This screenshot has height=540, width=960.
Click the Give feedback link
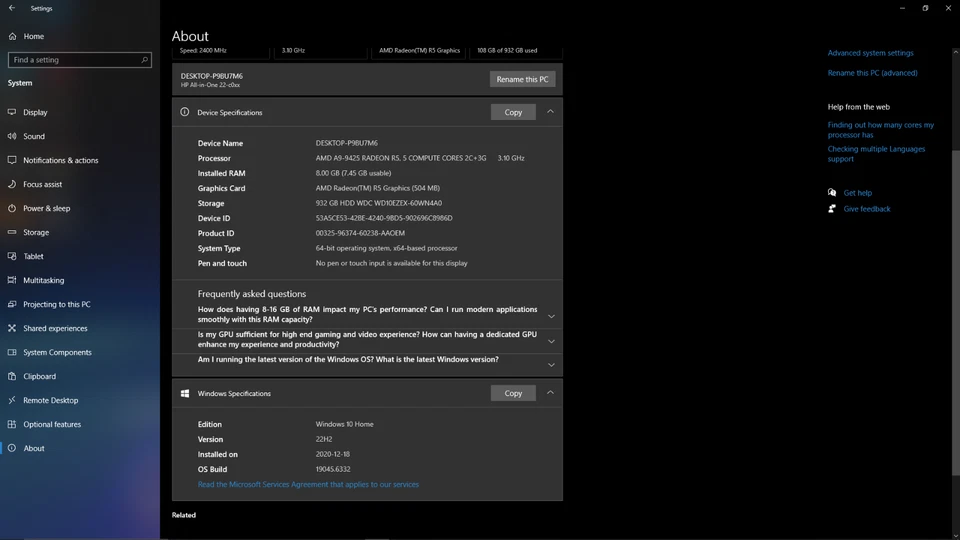(x=866, y=209)
